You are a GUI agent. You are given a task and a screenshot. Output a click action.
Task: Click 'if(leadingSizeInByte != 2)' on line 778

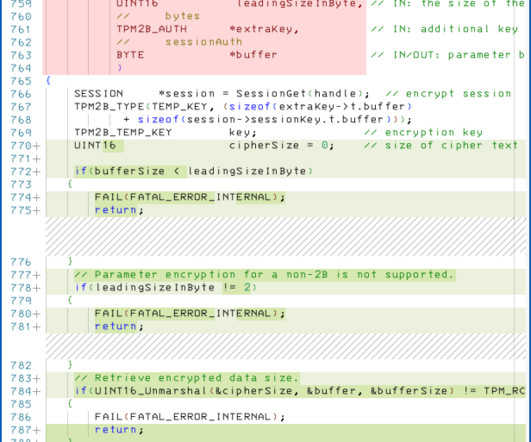tap(166, 287)
